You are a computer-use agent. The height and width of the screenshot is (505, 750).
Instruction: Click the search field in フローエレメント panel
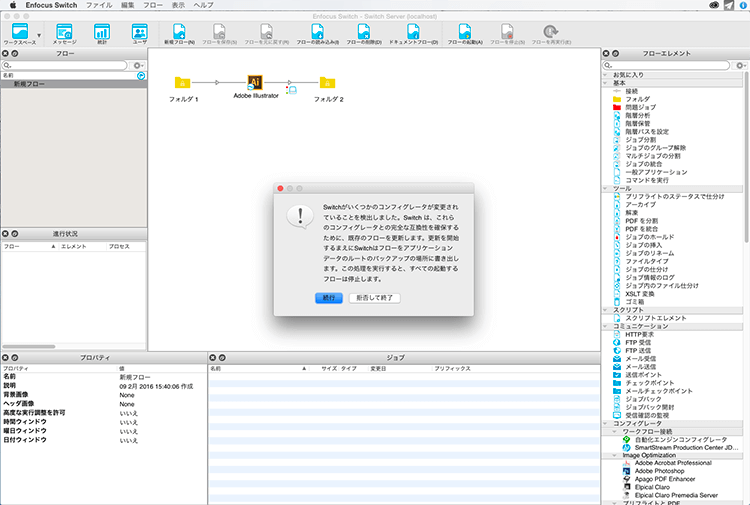tap(666, 65)
